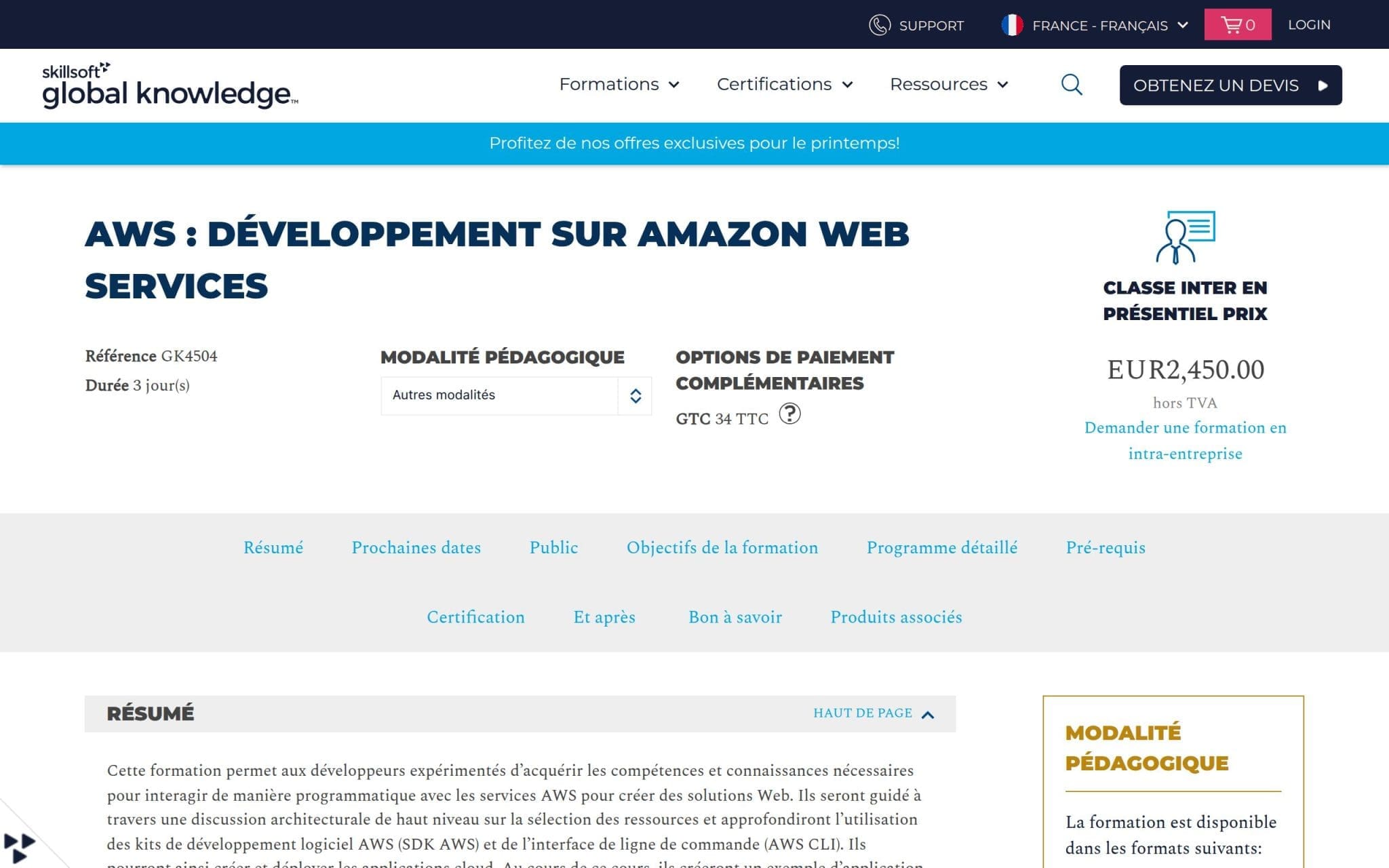Open the spring offers banner link
The image size is (1389, 868).
[694, 143]
